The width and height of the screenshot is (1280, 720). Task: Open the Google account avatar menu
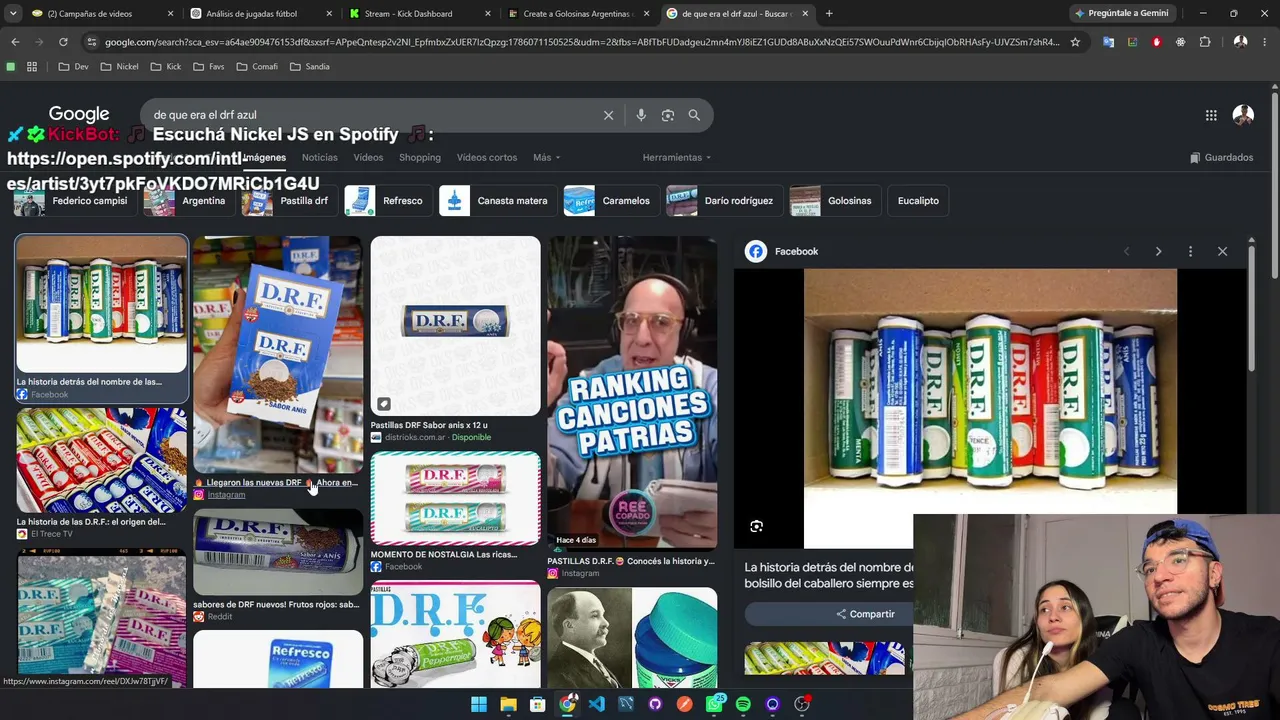[1243, 115]
